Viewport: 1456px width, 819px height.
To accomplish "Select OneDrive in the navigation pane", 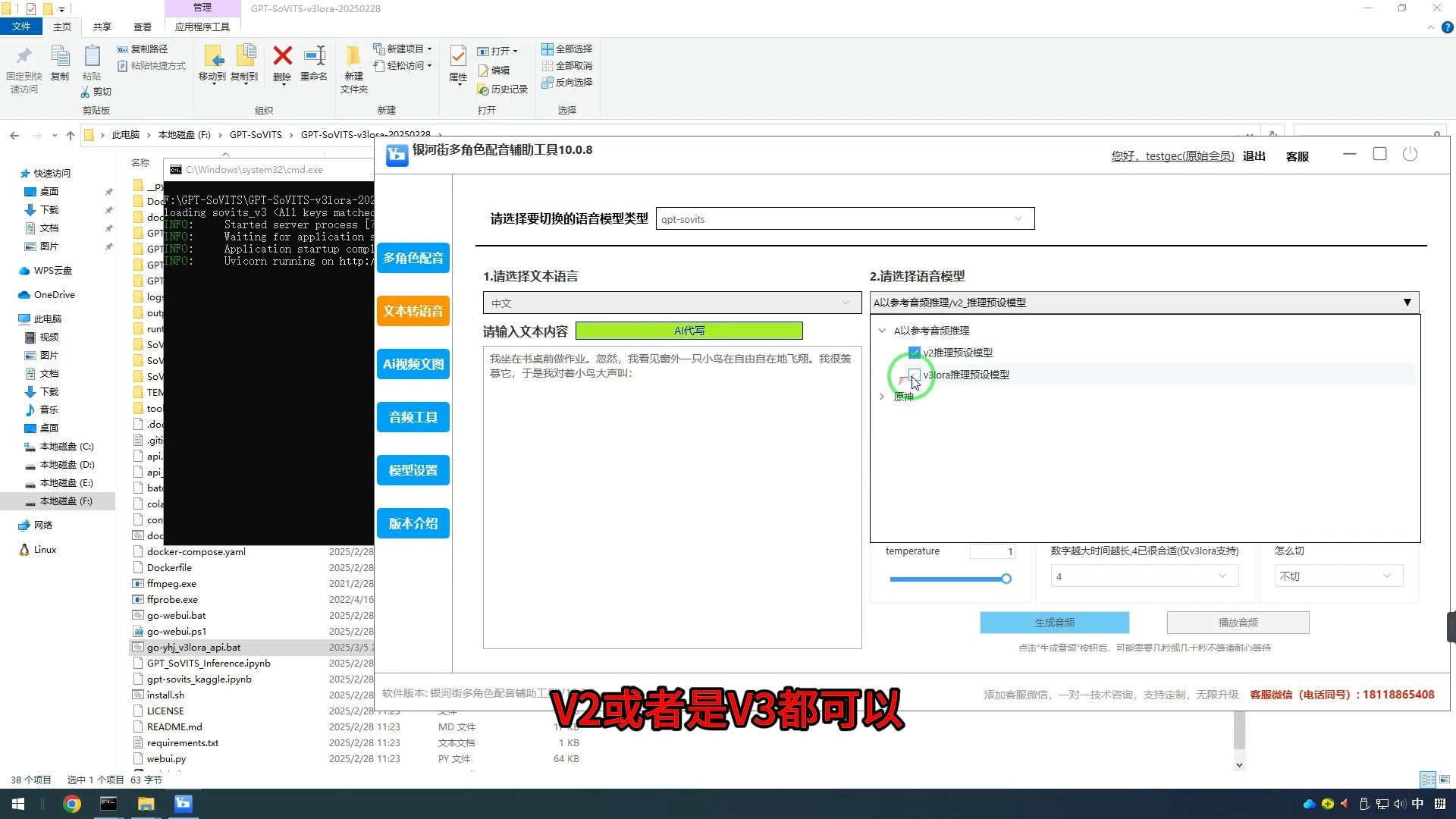I will 54,294.
